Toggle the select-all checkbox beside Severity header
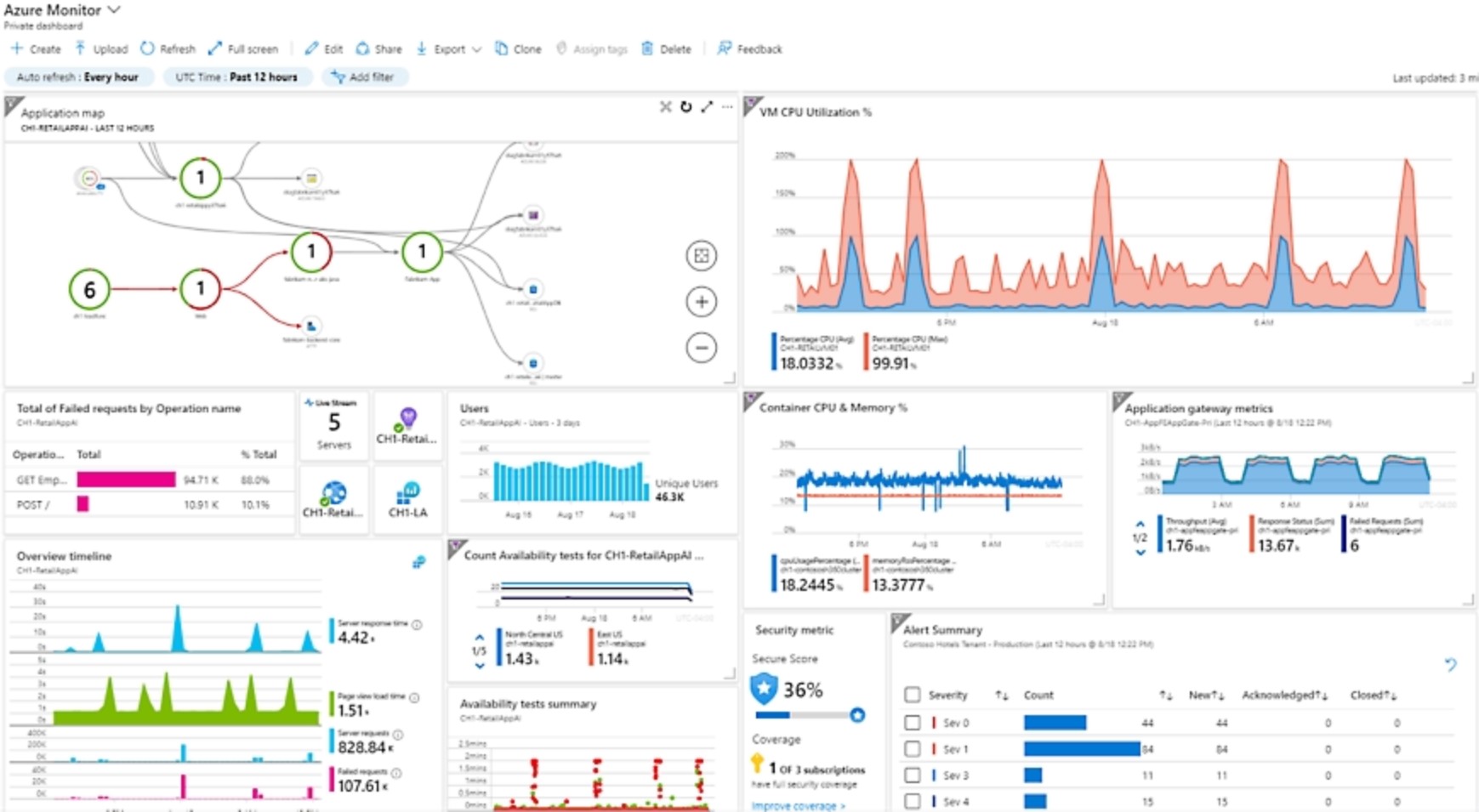This screenshot has width=1479, height=812. (913, 695)
